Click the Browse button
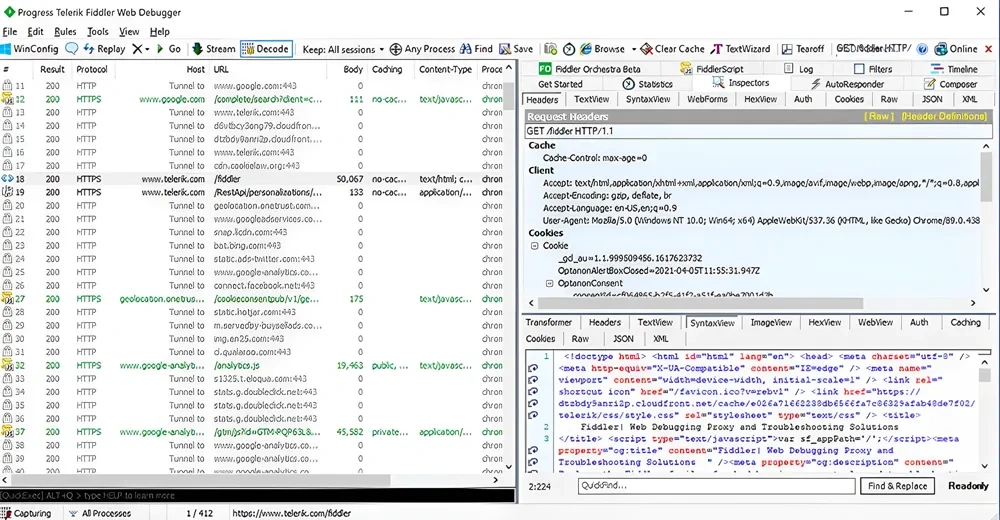 [602, 48]
